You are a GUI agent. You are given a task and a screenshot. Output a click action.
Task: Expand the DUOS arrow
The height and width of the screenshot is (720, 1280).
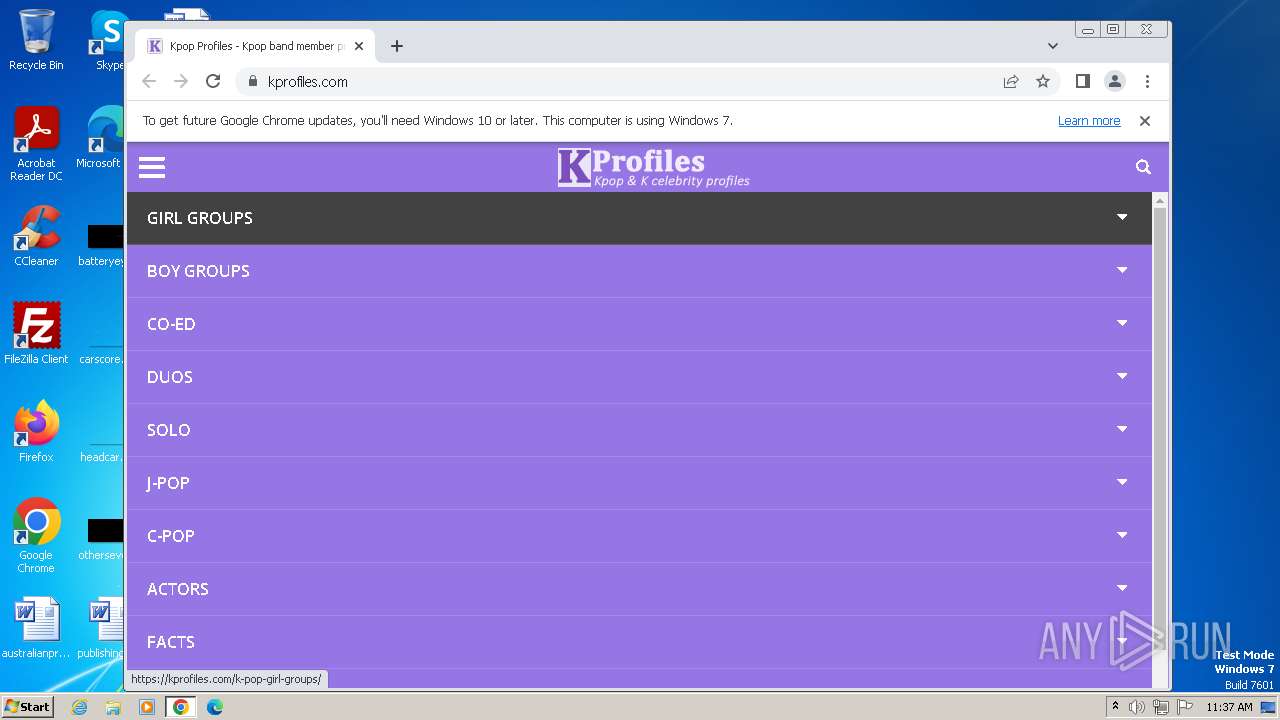1122,376
